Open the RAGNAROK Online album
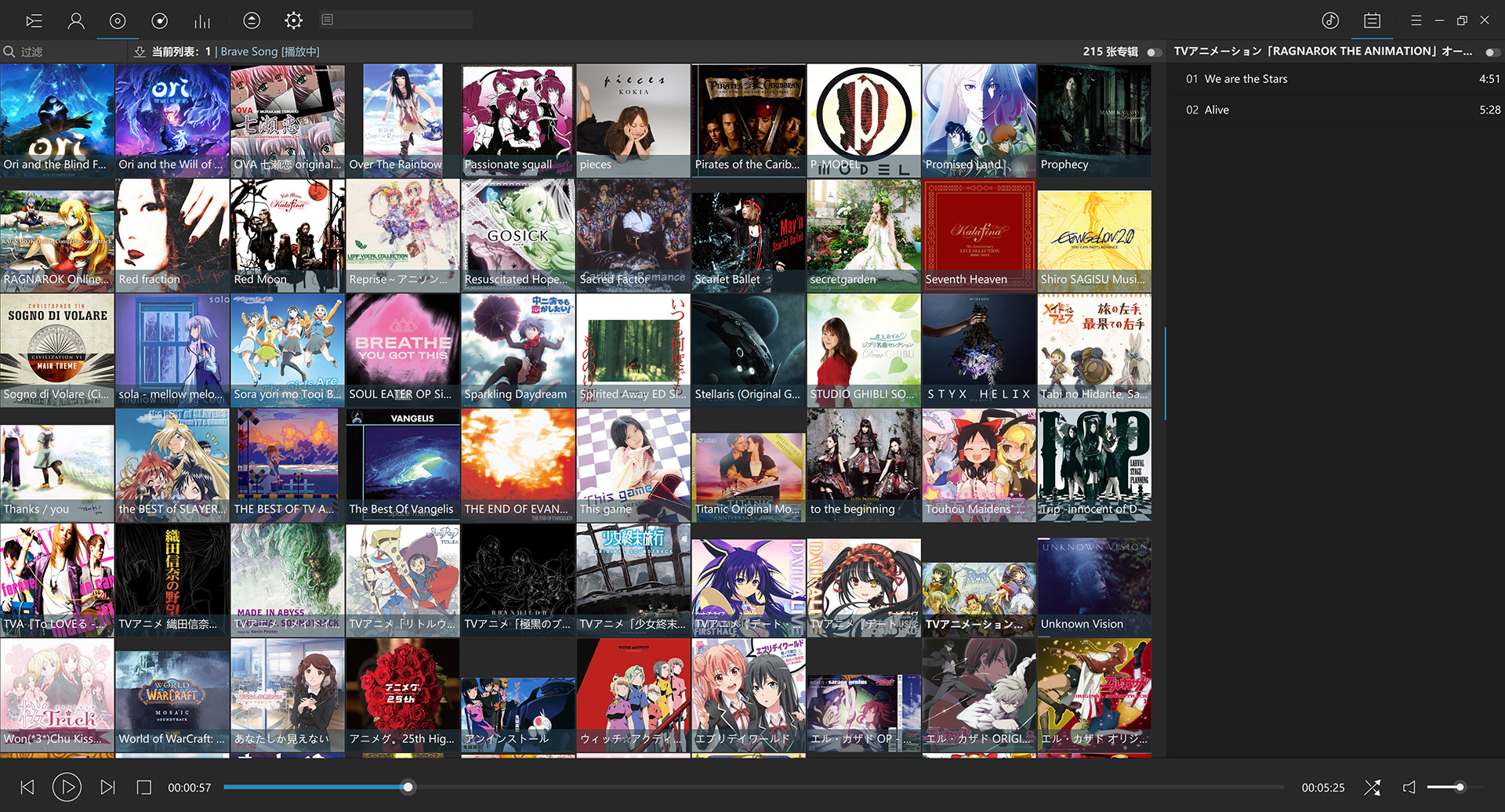 pos(57,235)
